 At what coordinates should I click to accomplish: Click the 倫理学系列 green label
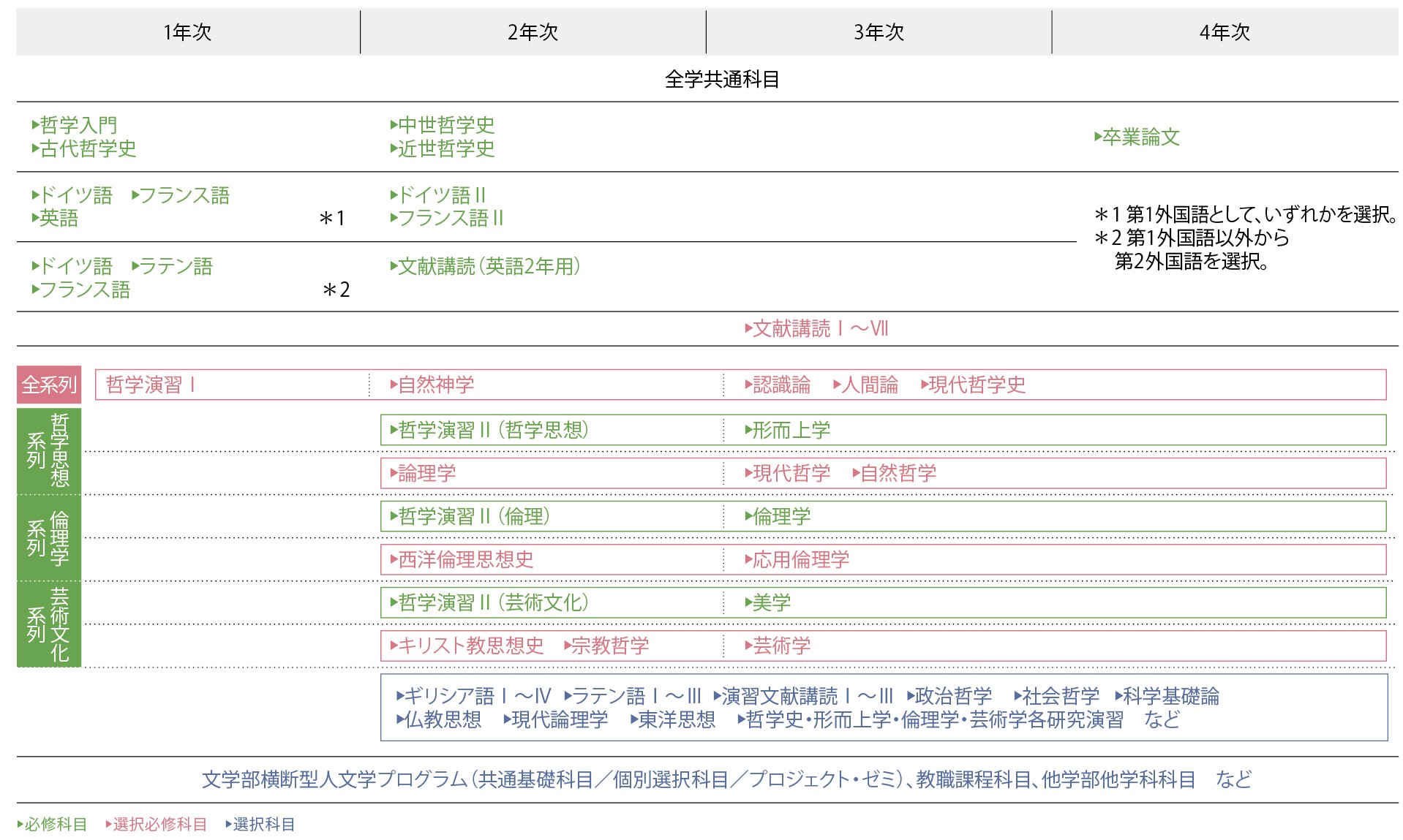(x=49, y=538)
